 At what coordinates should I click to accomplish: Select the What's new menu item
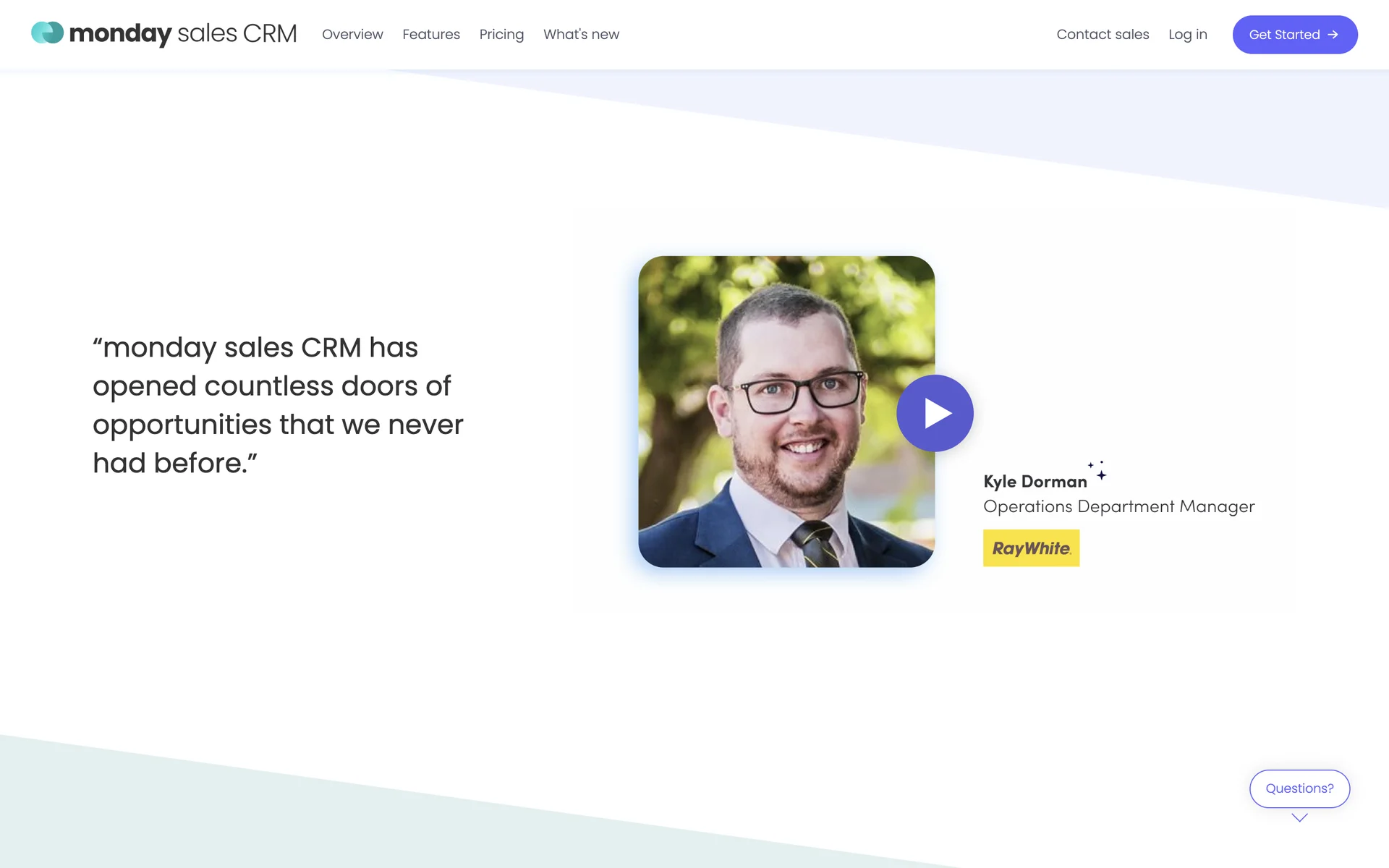pyautogui.click(x=581, y=35)
